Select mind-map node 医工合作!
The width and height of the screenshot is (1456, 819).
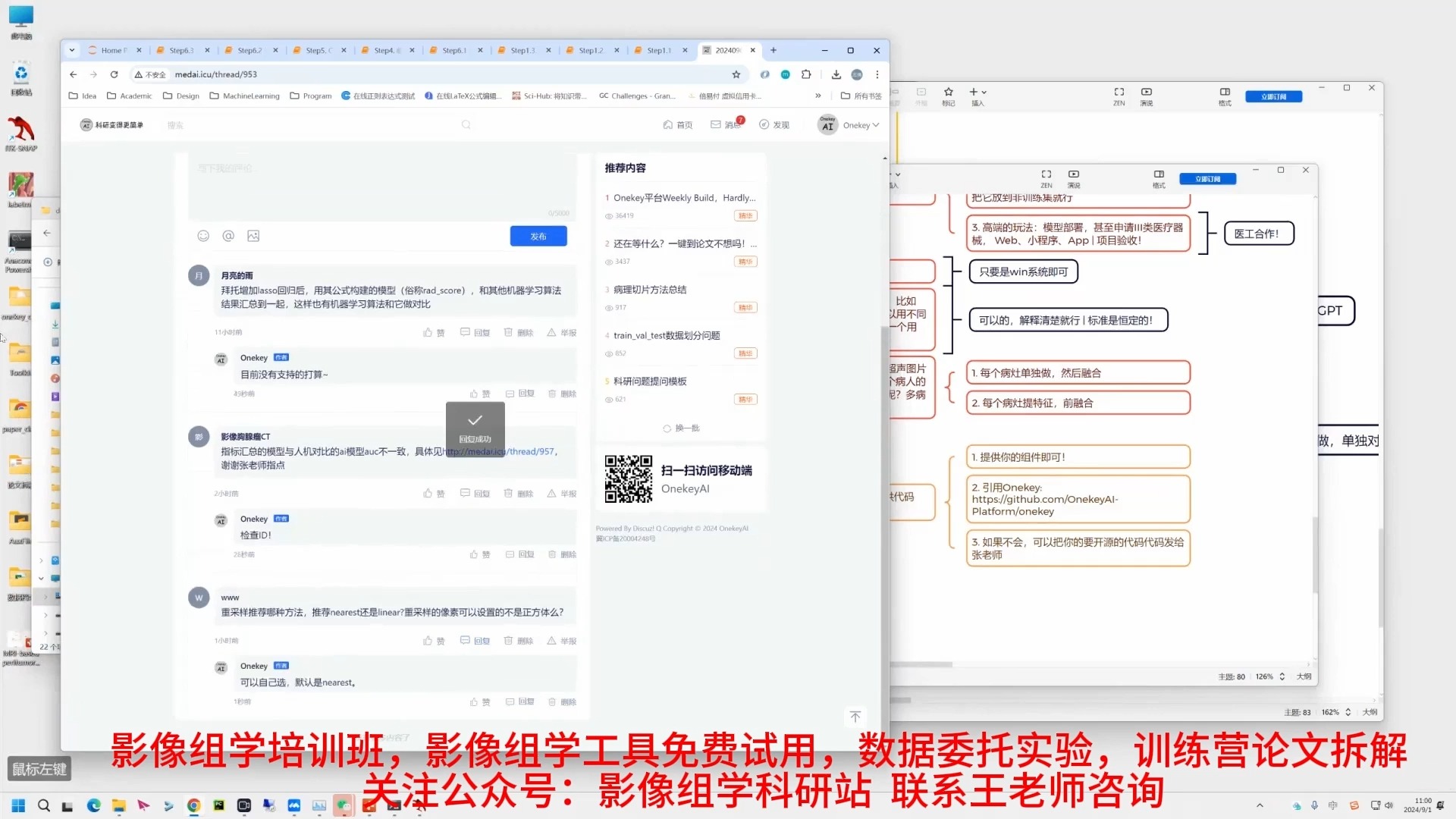click(1259, 234)
